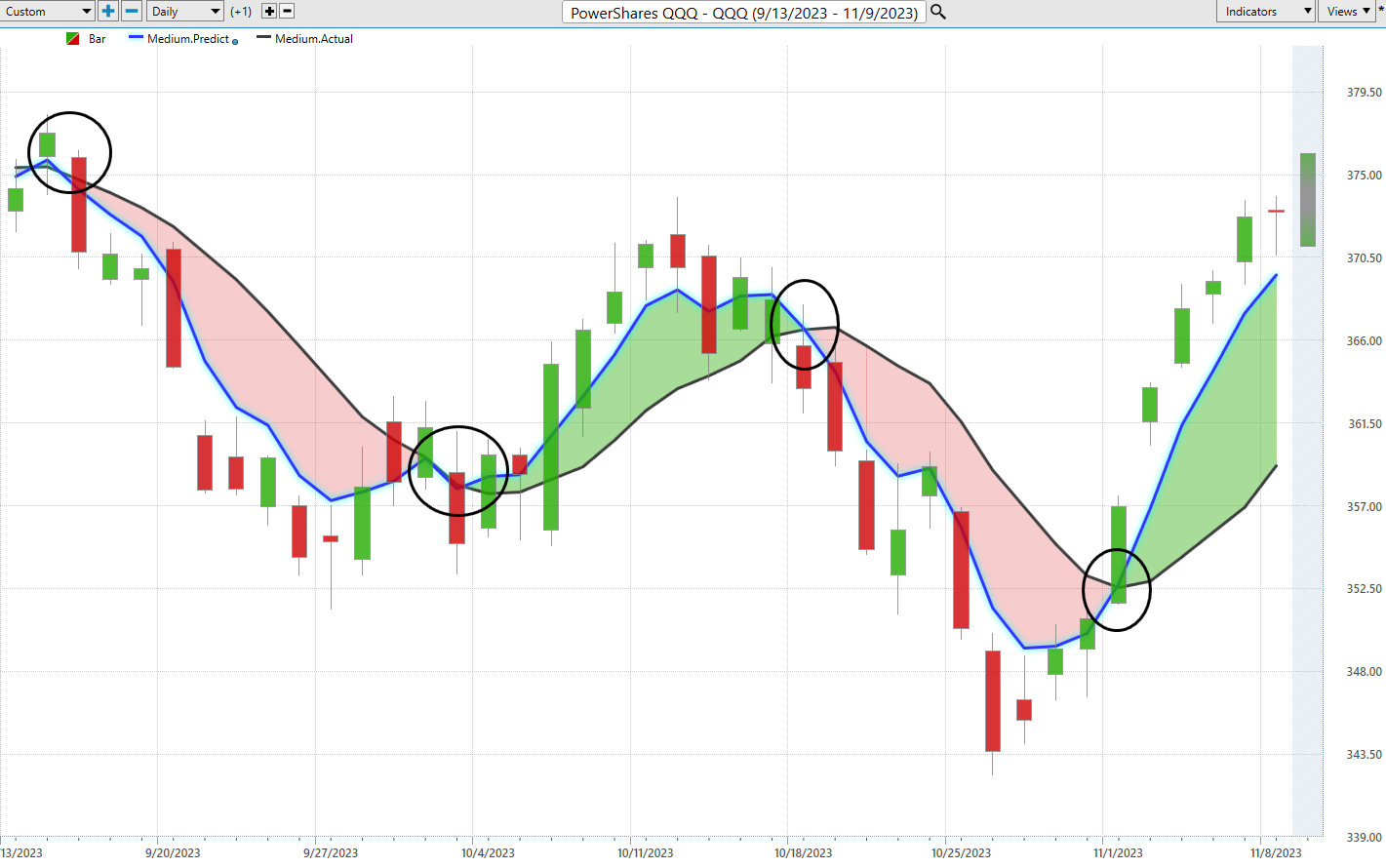The image size is (1386, 868).
Task: Click the Medium.Predict legend label
Action: tap(188, 39)
